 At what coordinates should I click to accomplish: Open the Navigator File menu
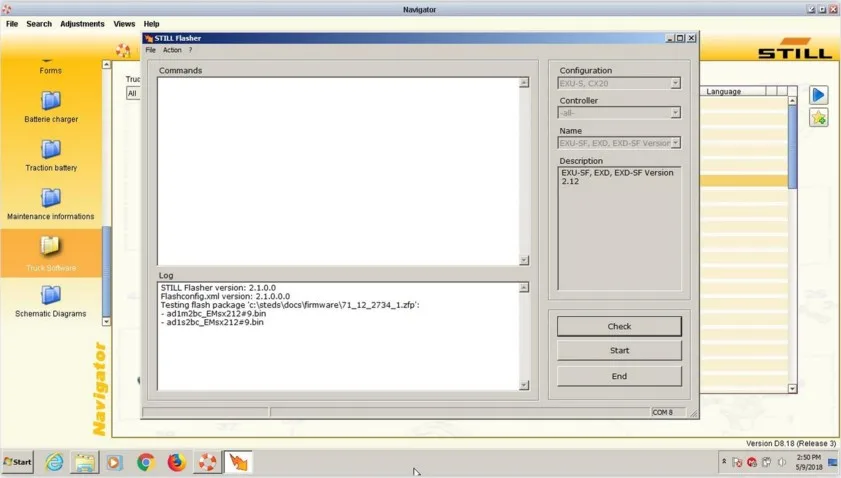[x=12, y=24]
